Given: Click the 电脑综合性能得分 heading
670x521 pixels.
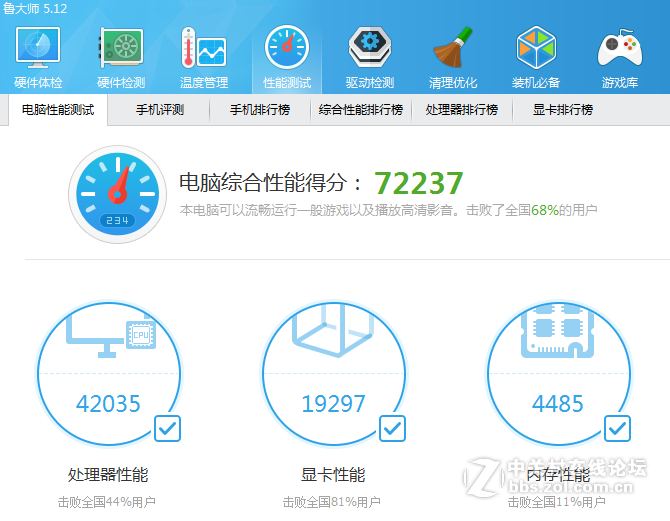Looking at the screenshot, I should click(x=270, y=183).
